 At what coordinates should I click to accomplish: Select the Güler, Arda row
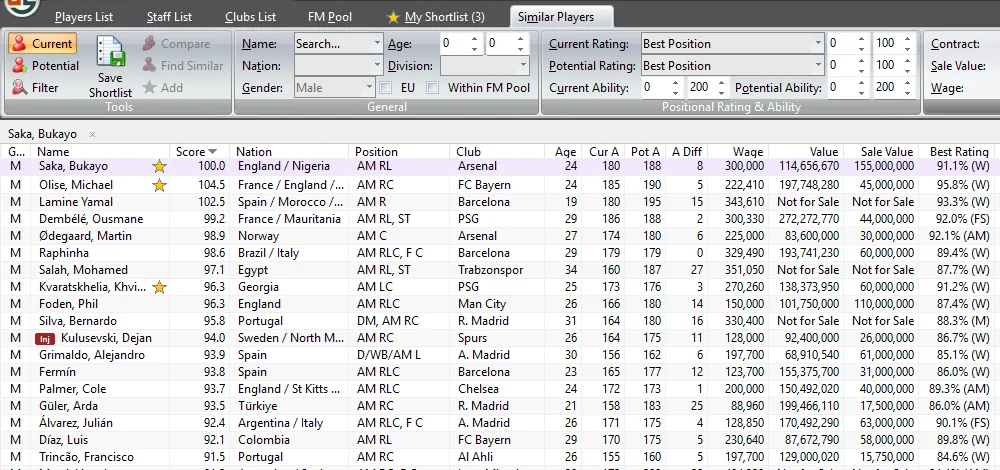coord(497,406)
